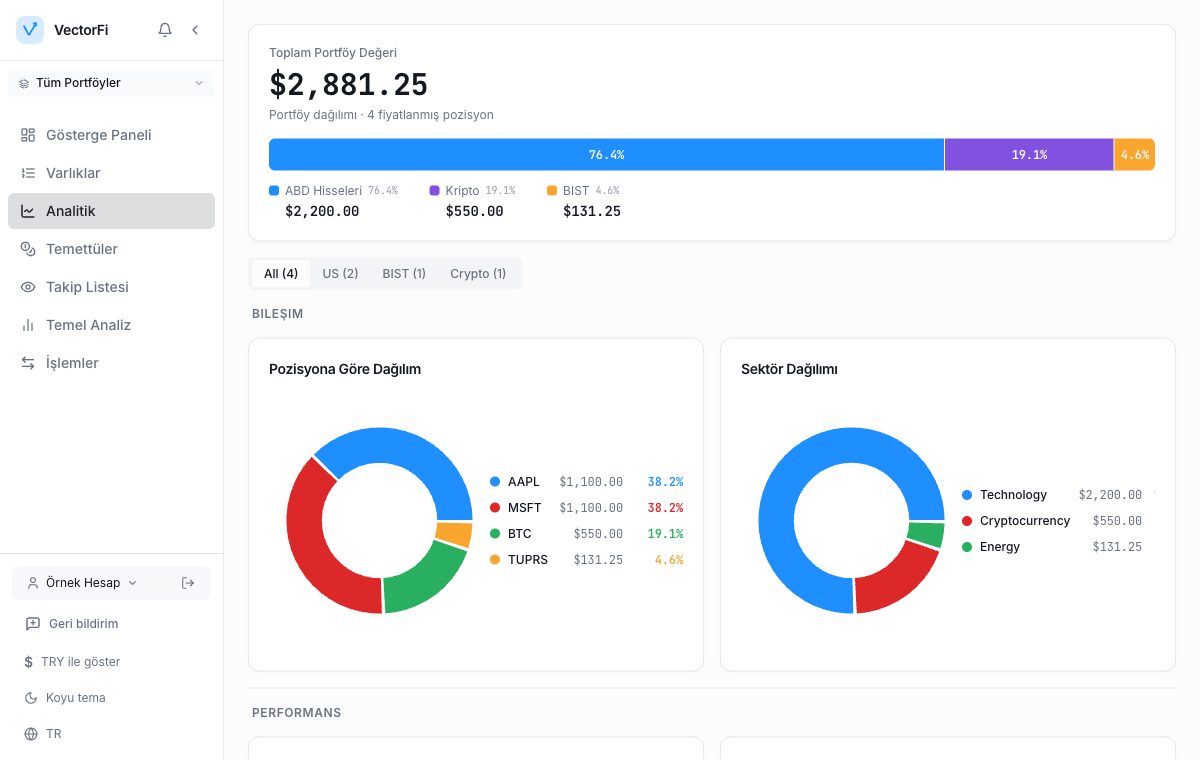This screenshot has height=760, width=1200.
Task: Click the MSFT legend label
Action: (x=524, y=508)
